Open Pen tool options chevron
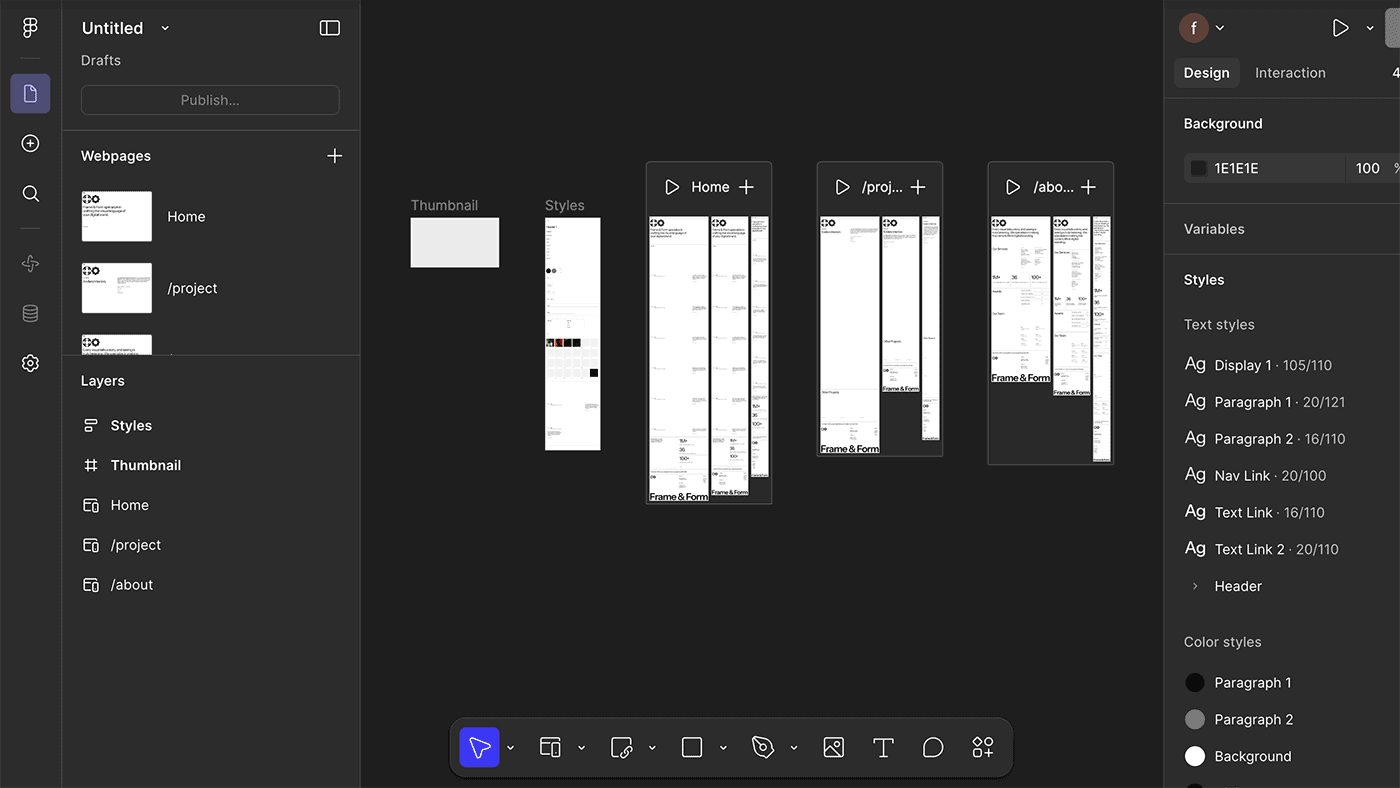1400x788 pixels. (x=794, y=747)
